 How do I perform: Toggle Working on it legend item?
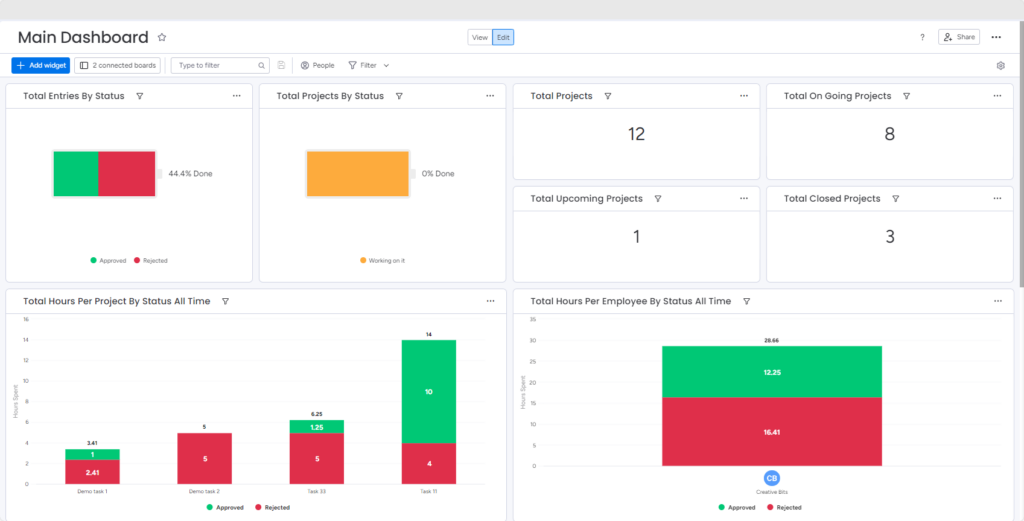coord(383,260)
